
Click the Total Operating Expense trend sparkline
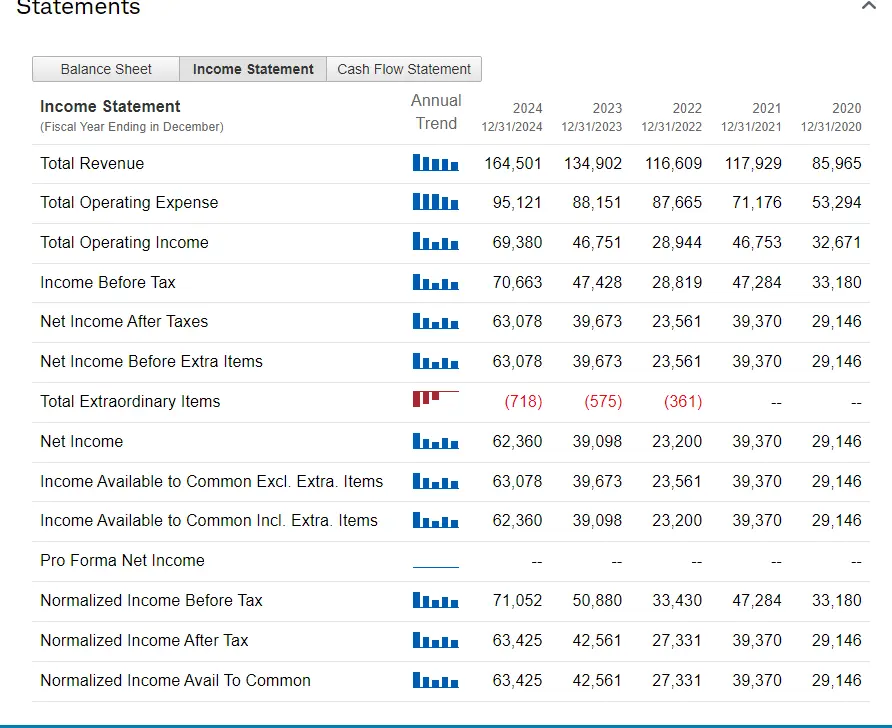click(435, 202)
